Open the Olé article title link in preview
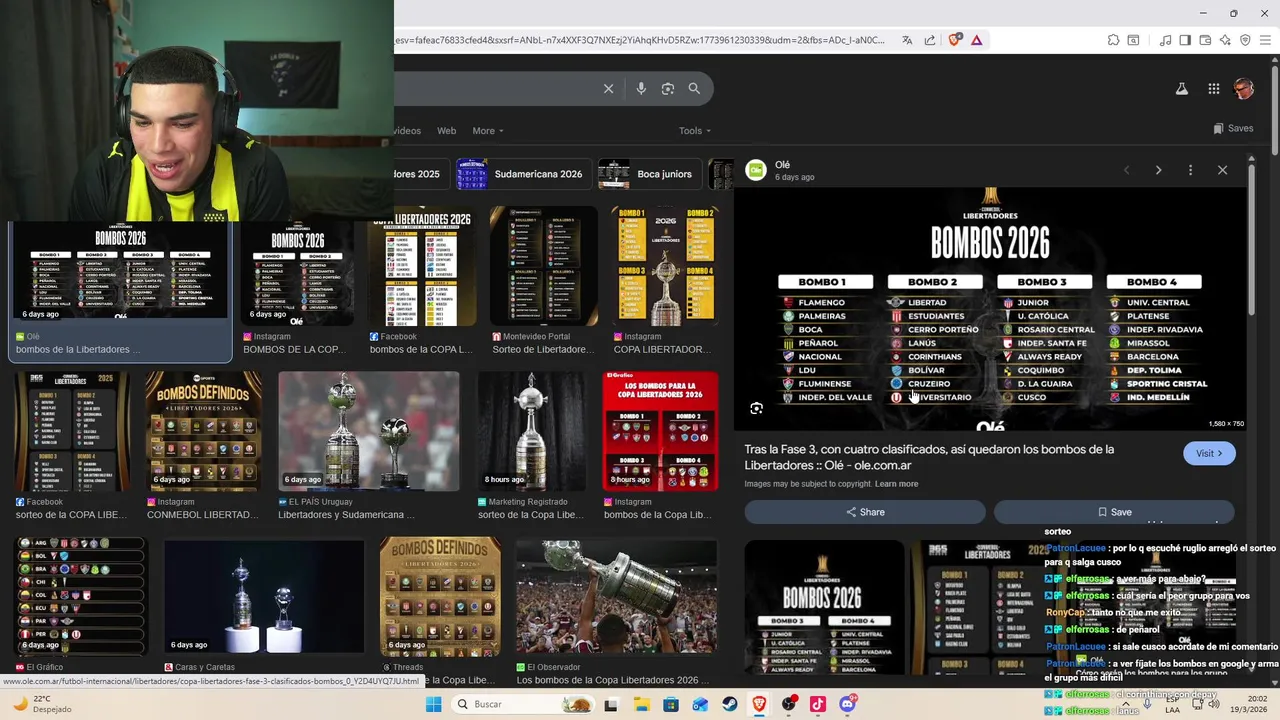 (x=929, y=457)
